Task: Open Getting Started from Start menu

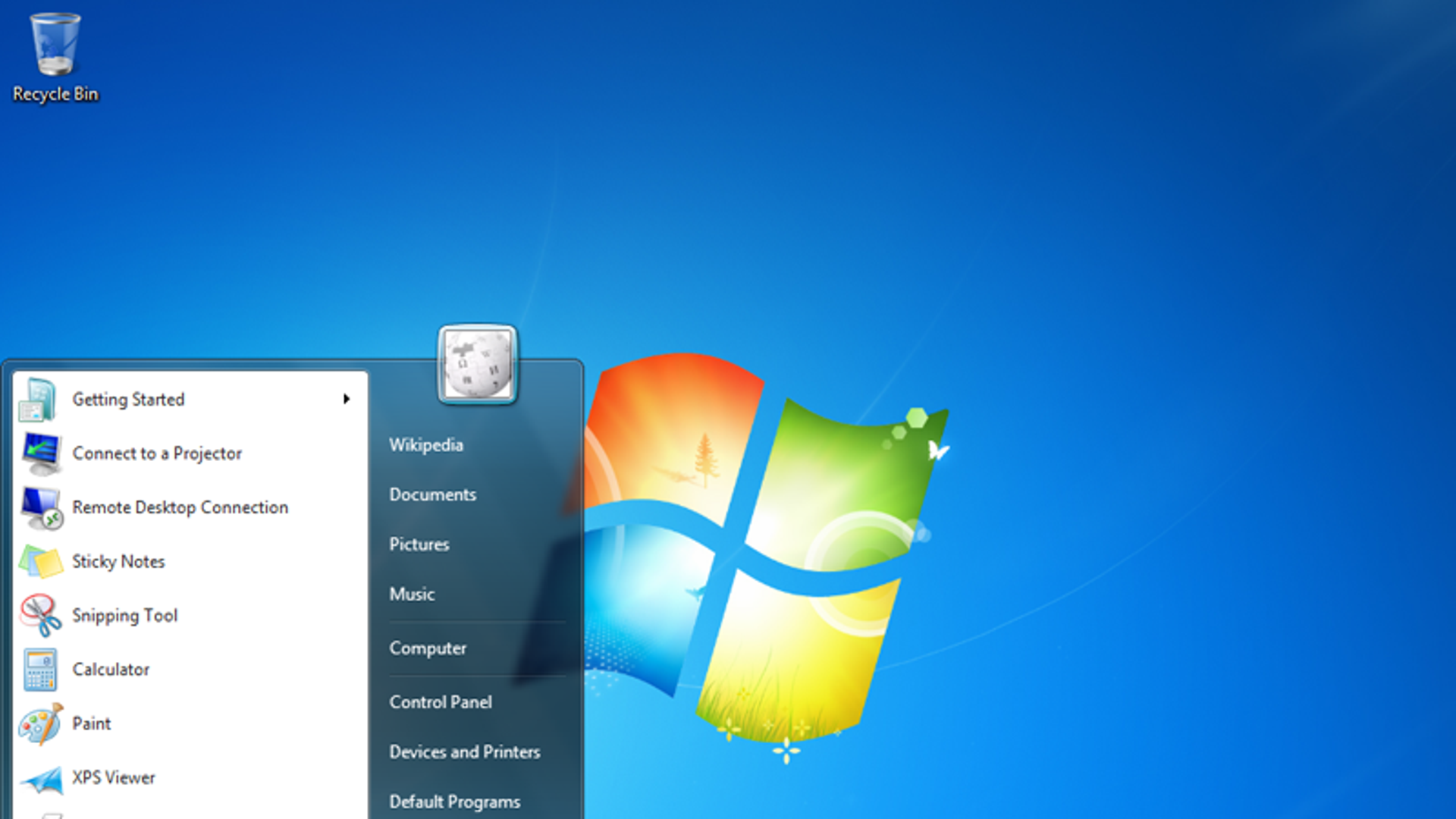Action: pyautogui.click(x=190, y=400)
